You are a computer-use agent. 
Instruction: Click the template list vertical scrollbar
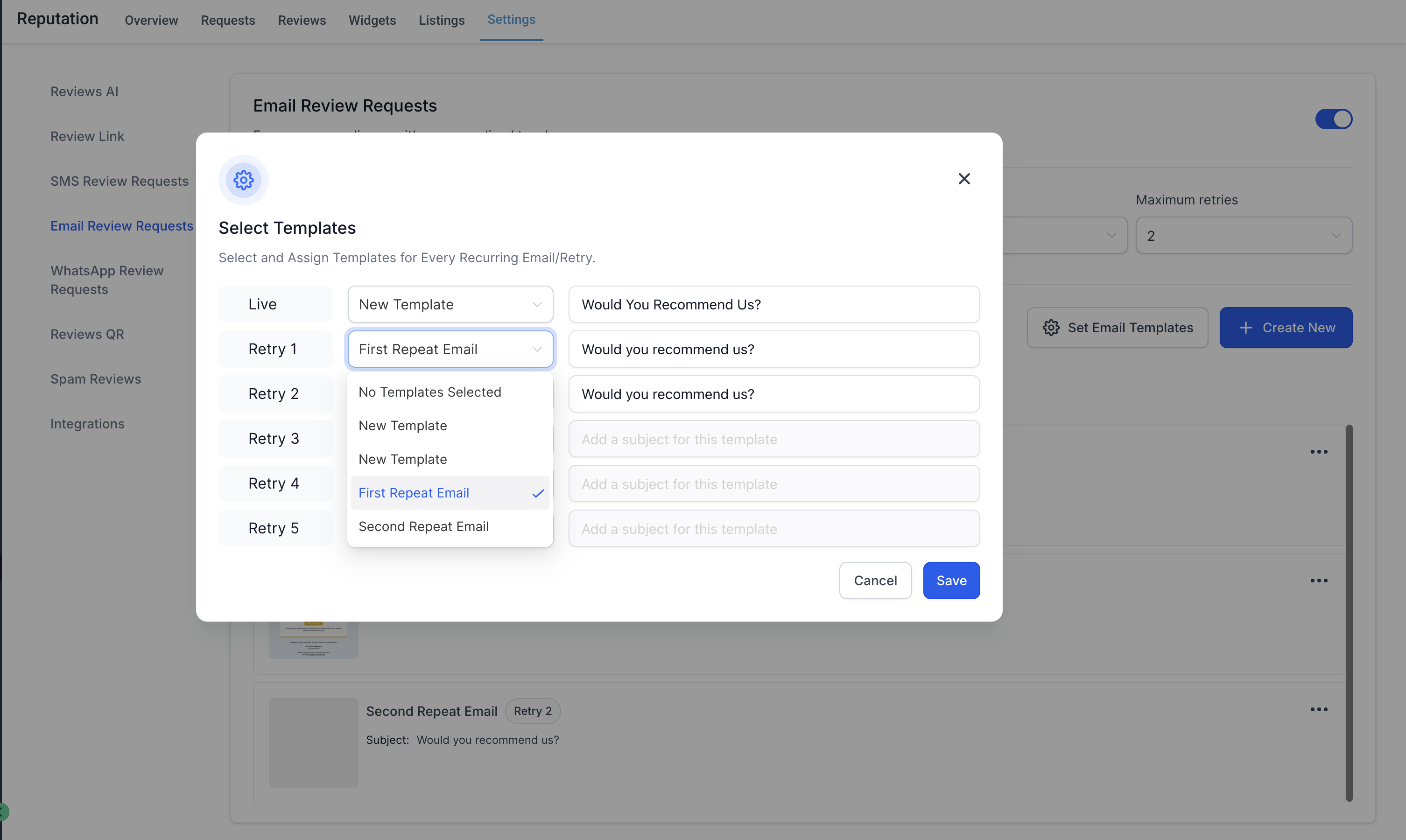[1349, 612]
